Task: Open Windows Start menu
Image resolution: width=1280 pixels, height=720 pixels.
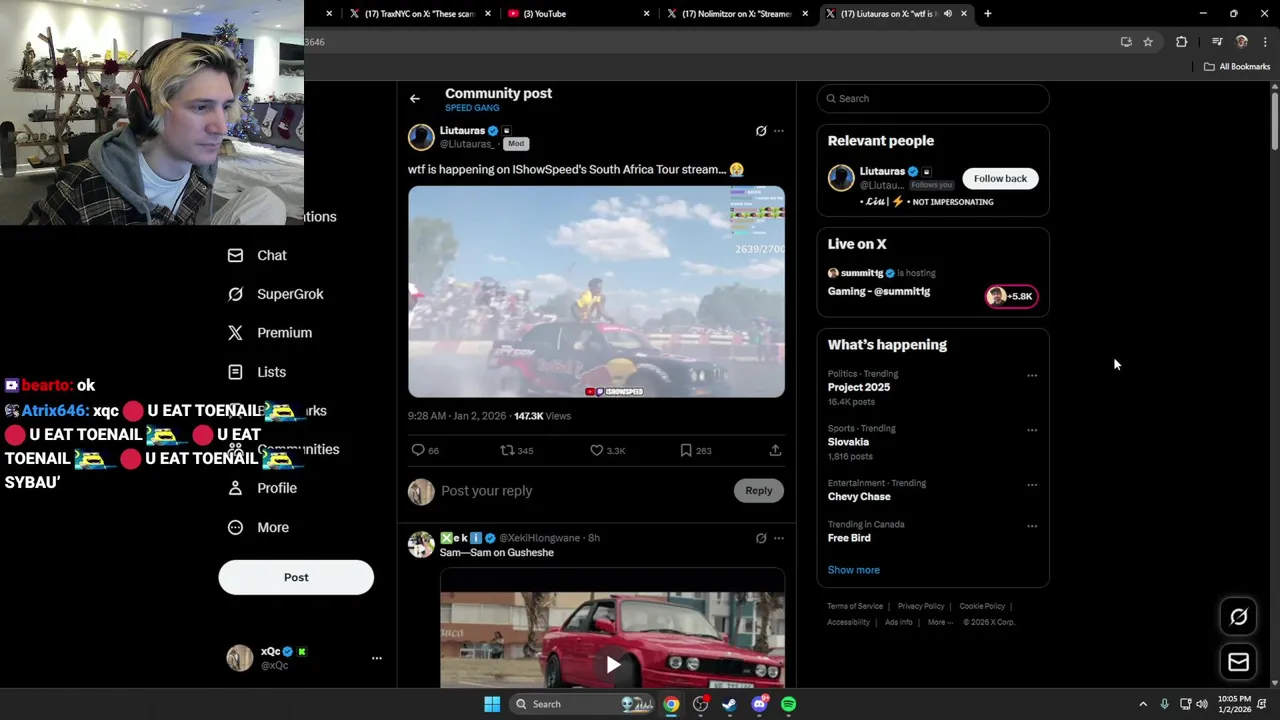Action: 492,704
